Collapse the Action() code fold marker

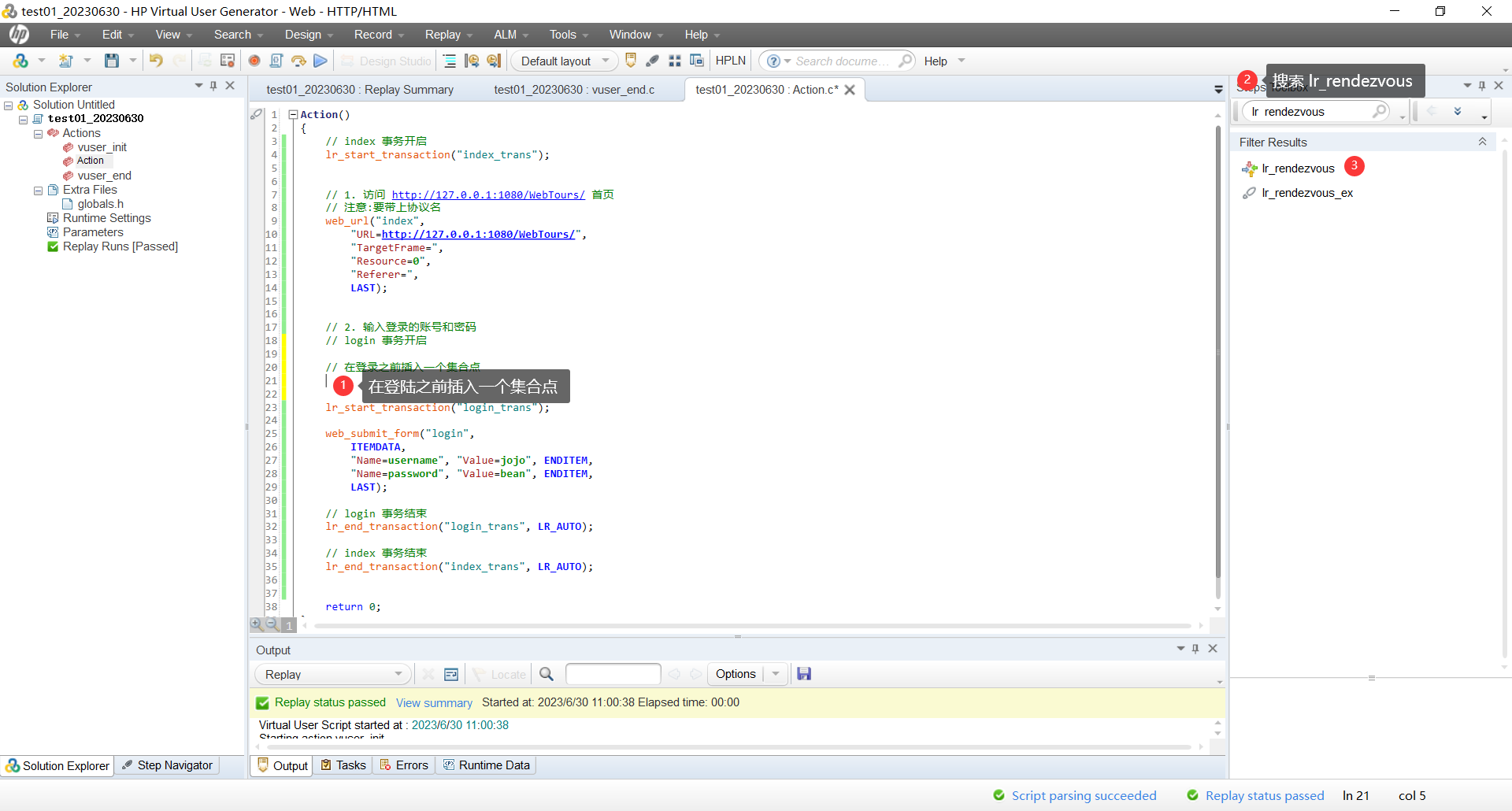pos(293,114)
